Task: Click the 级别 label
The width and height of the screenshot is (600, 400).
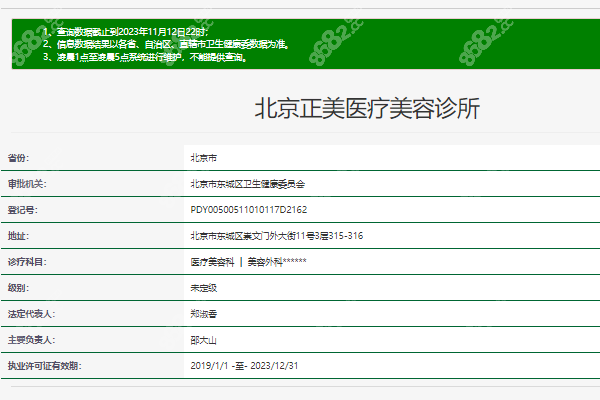Action: (18, 288)
